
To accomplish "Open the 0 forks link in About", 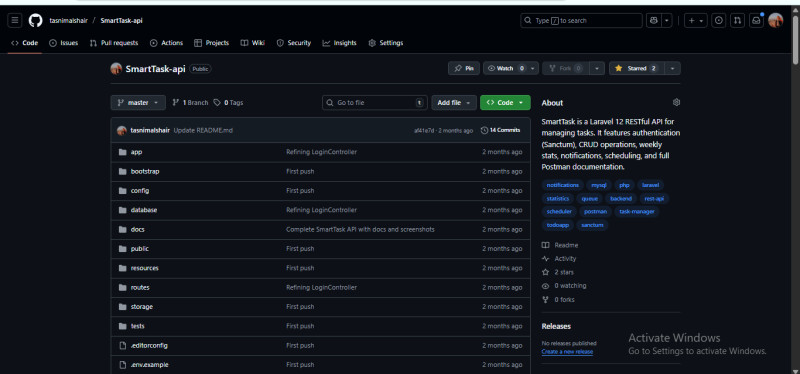I will 558,300.
